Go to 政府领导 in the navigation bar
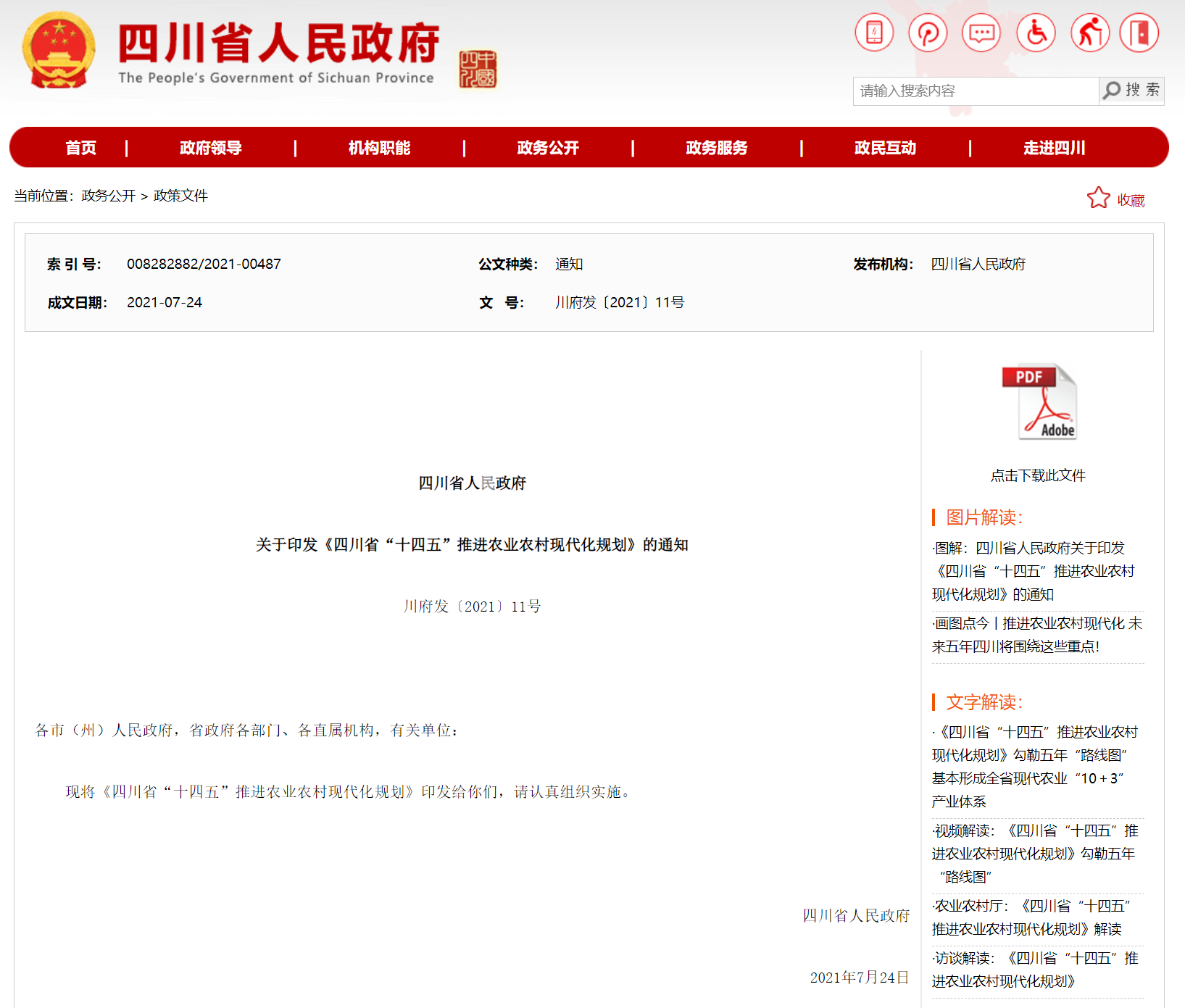The width and height of the screenshot is (1185, 1008). (x=211, y=148)
